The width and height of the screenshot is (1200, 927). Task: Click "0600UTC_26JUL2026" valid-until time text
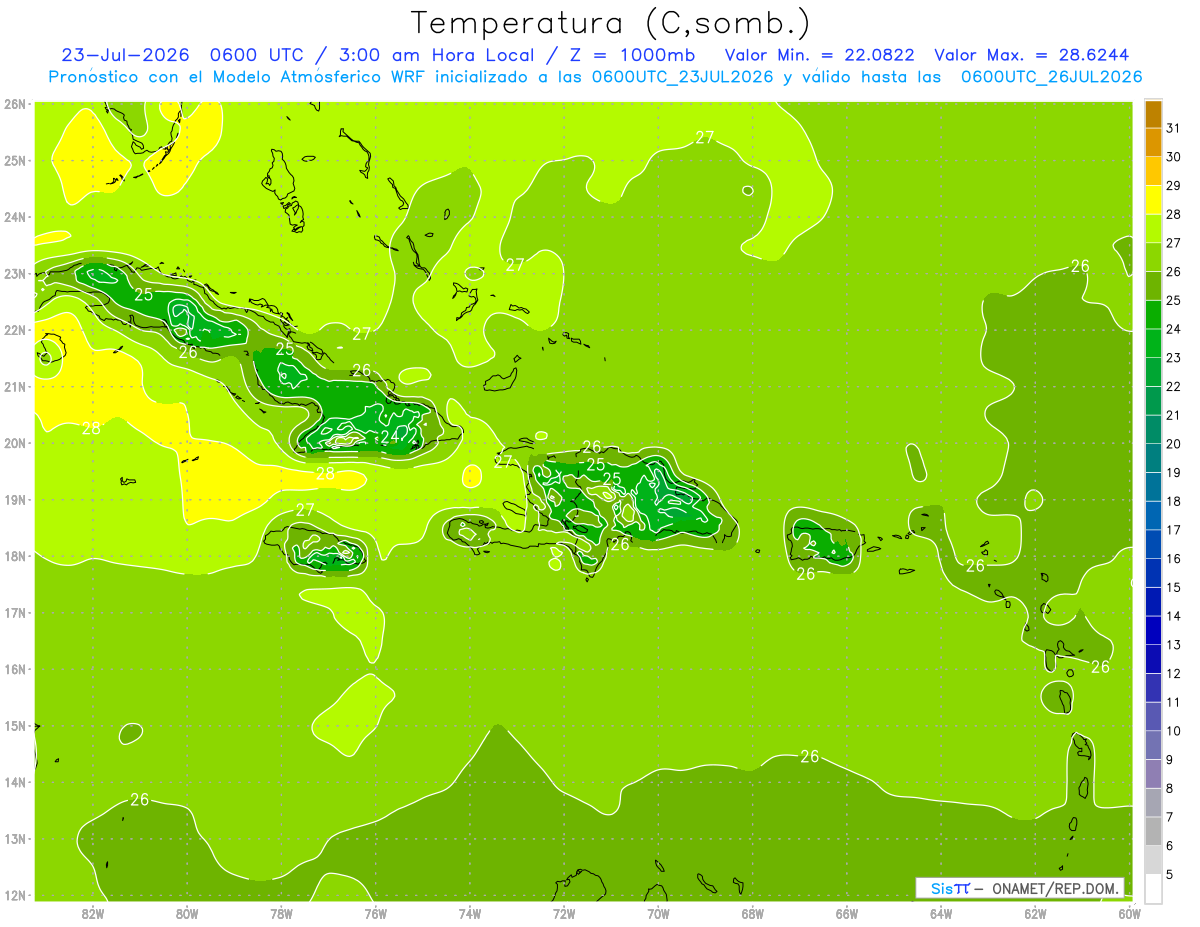click(1051, 77)
